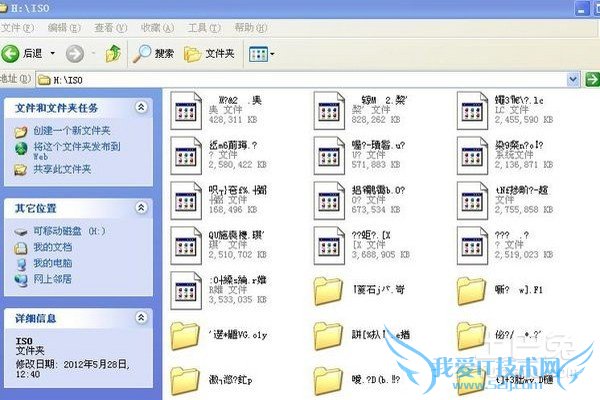Screen dimensions: 600x400
Task: Open the 文件(F) menu
Action: pyautogui.click(x=17, y=28)
